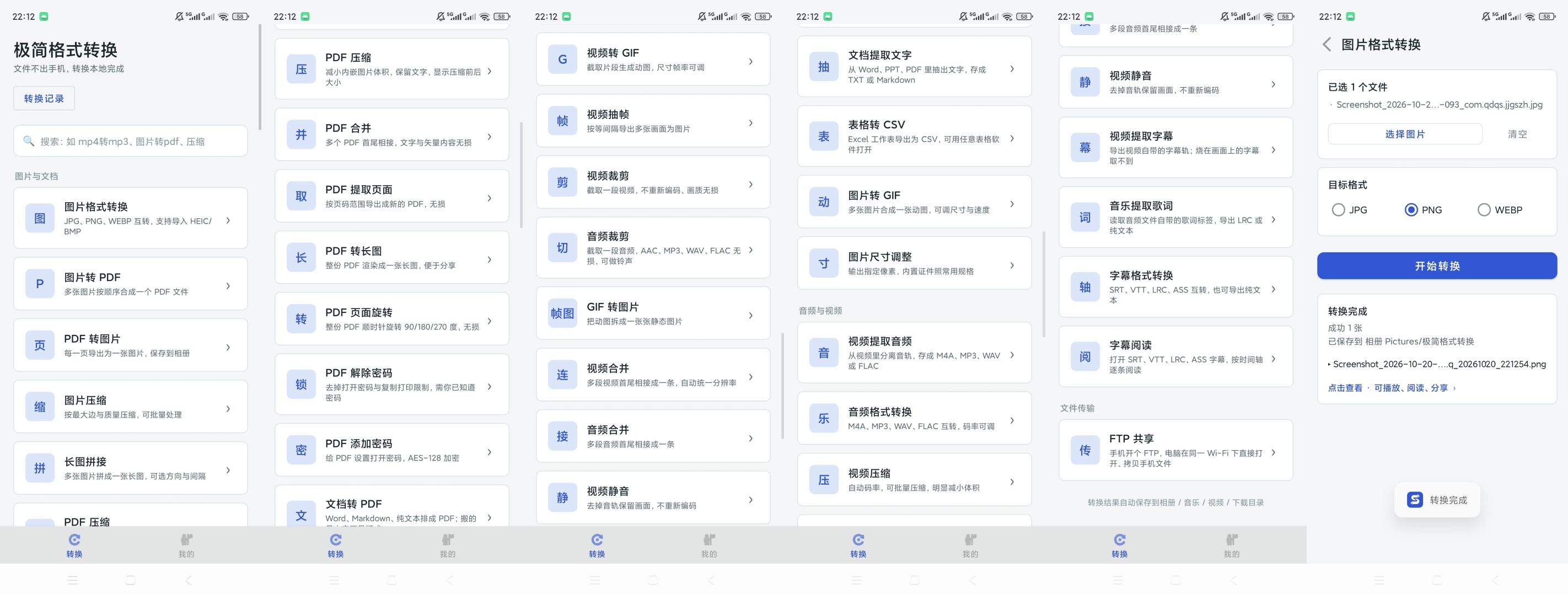This screenshot has width=1568, height=595.
Task: Tap the GIF 转图片 '帧图' icon
Action: [562, 314]
